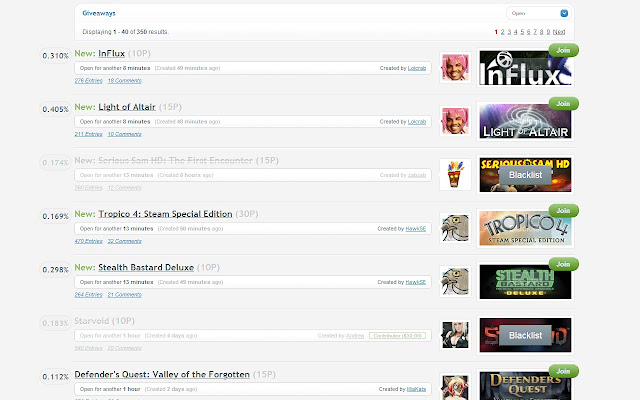Open the creator link in Serious Sam row
This screenshot has height=400, width=640.
click(417, 175)
